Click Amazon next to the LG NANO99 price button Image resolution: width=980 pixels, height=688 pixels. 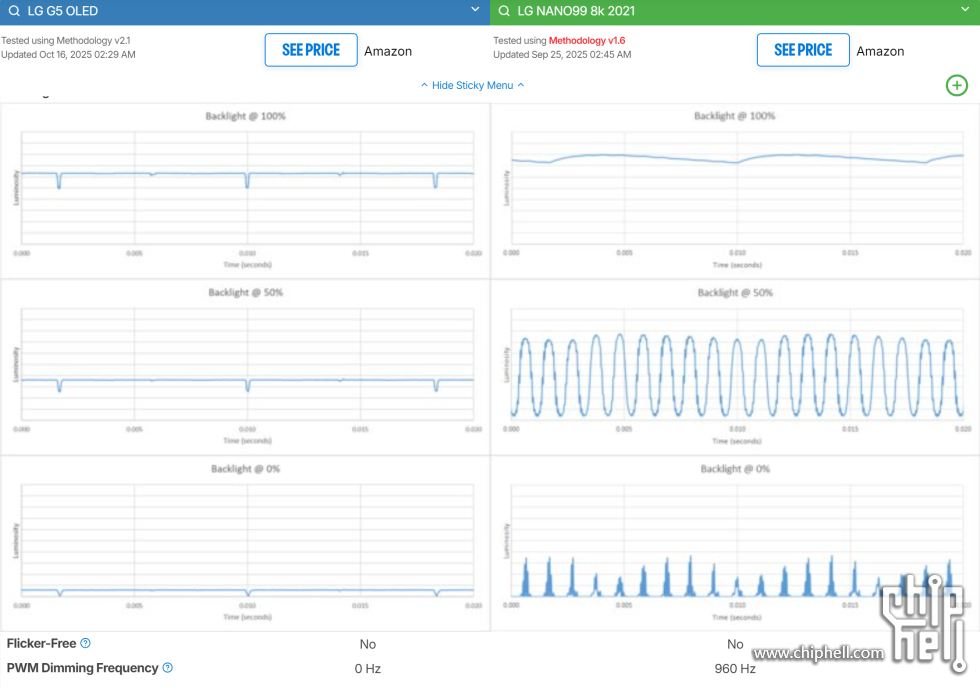(x=880, y=51)
